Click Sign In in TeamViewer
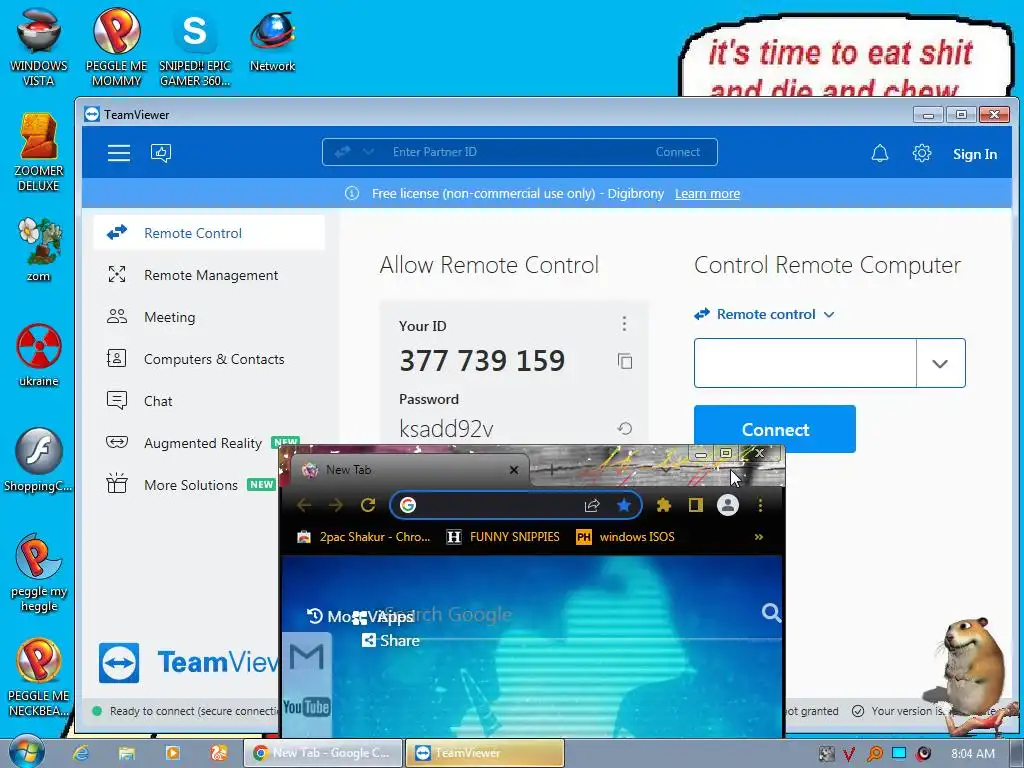This screenshot has width=1024, height=768. (x=974, y=154)
